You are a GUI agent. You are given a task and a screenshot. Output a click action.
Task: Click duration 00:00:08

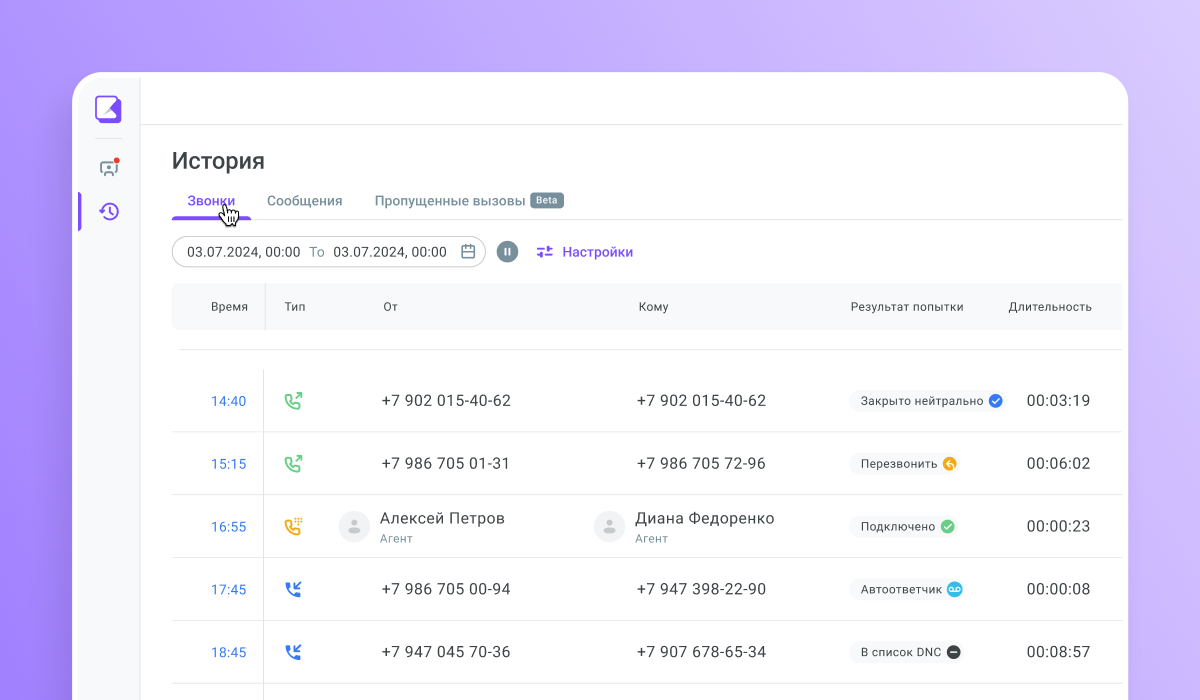(1058, 589)
